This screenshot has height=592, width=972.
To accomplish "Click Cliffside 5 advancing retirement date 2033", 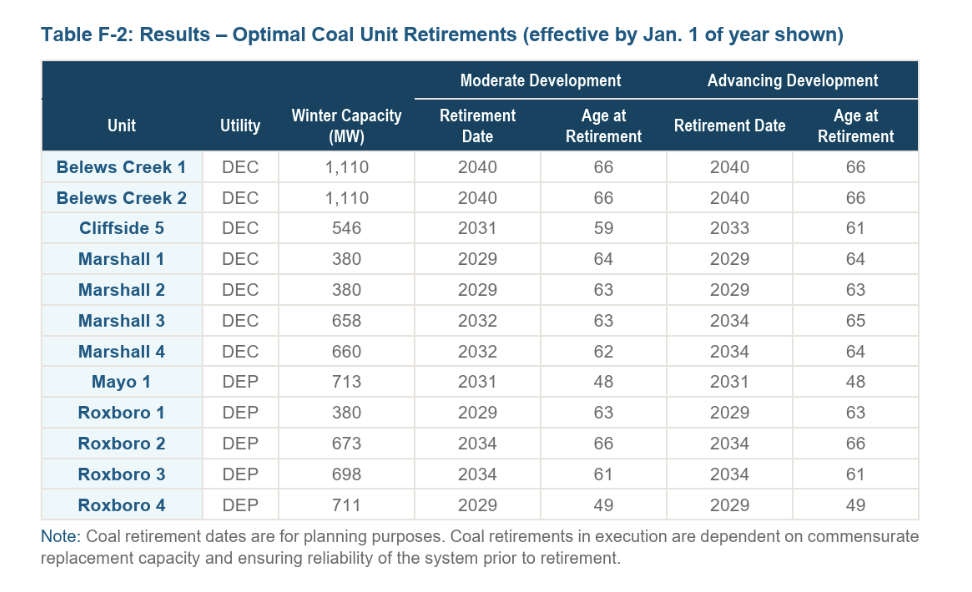I will click(x=729, y=228).
